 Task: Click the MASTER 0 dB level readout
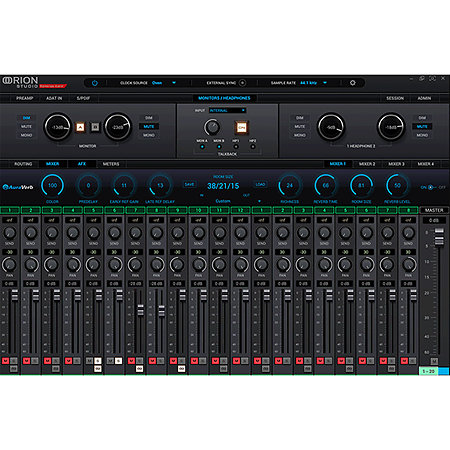click(x=434, y=220)
